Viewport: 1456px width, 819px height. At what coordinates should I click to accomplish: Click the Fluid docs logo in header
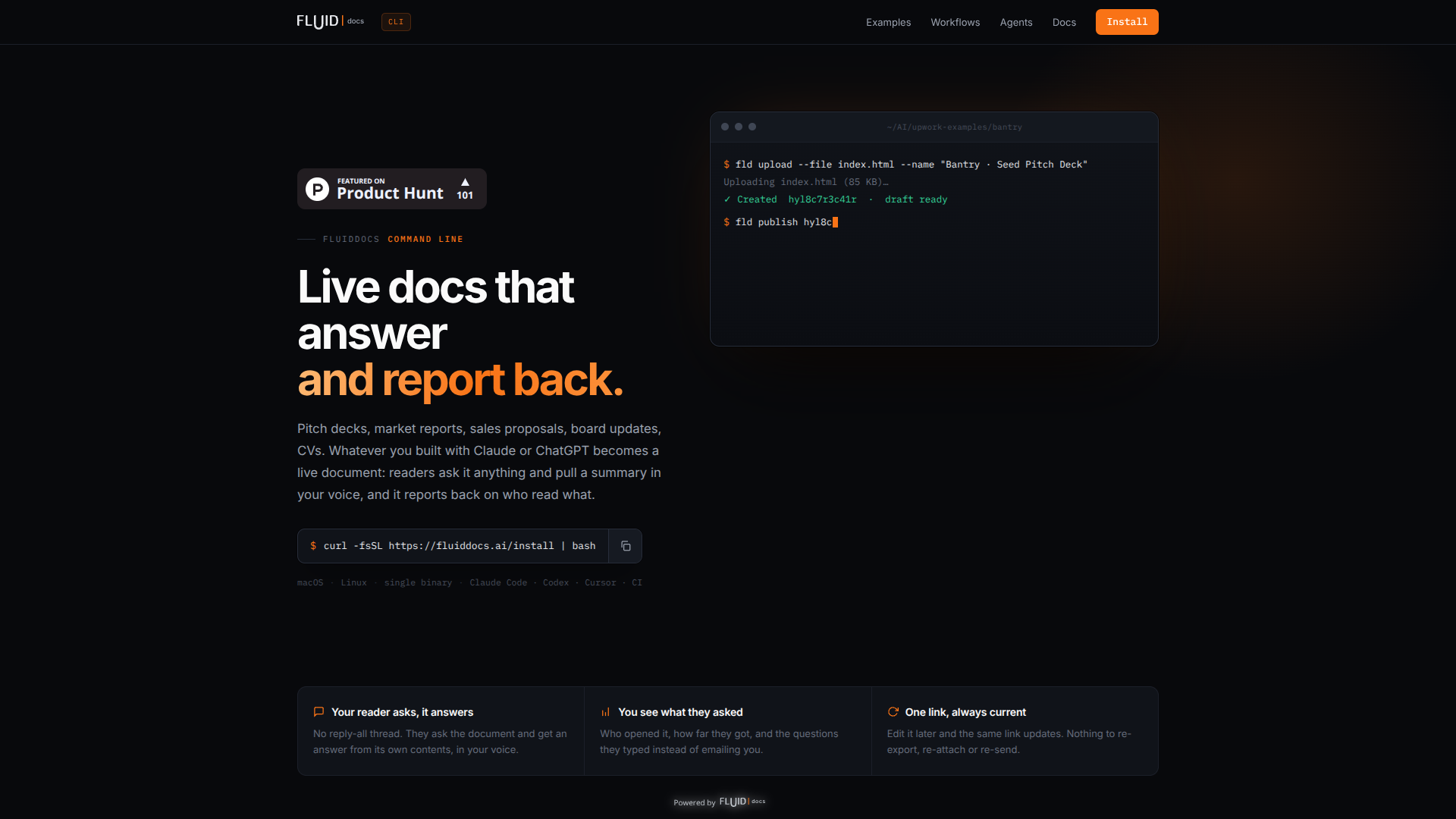(x=331, y=22)
